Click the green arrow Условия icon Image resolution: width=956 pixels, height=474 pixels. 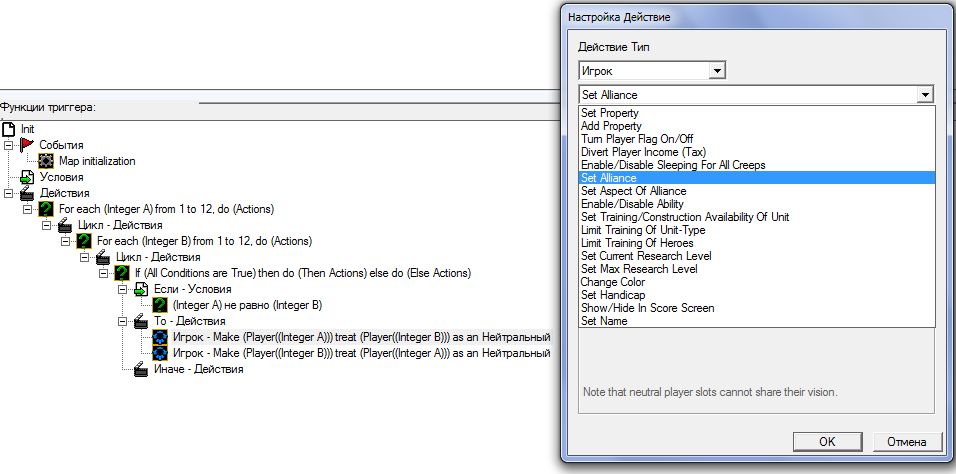(27, 177)
